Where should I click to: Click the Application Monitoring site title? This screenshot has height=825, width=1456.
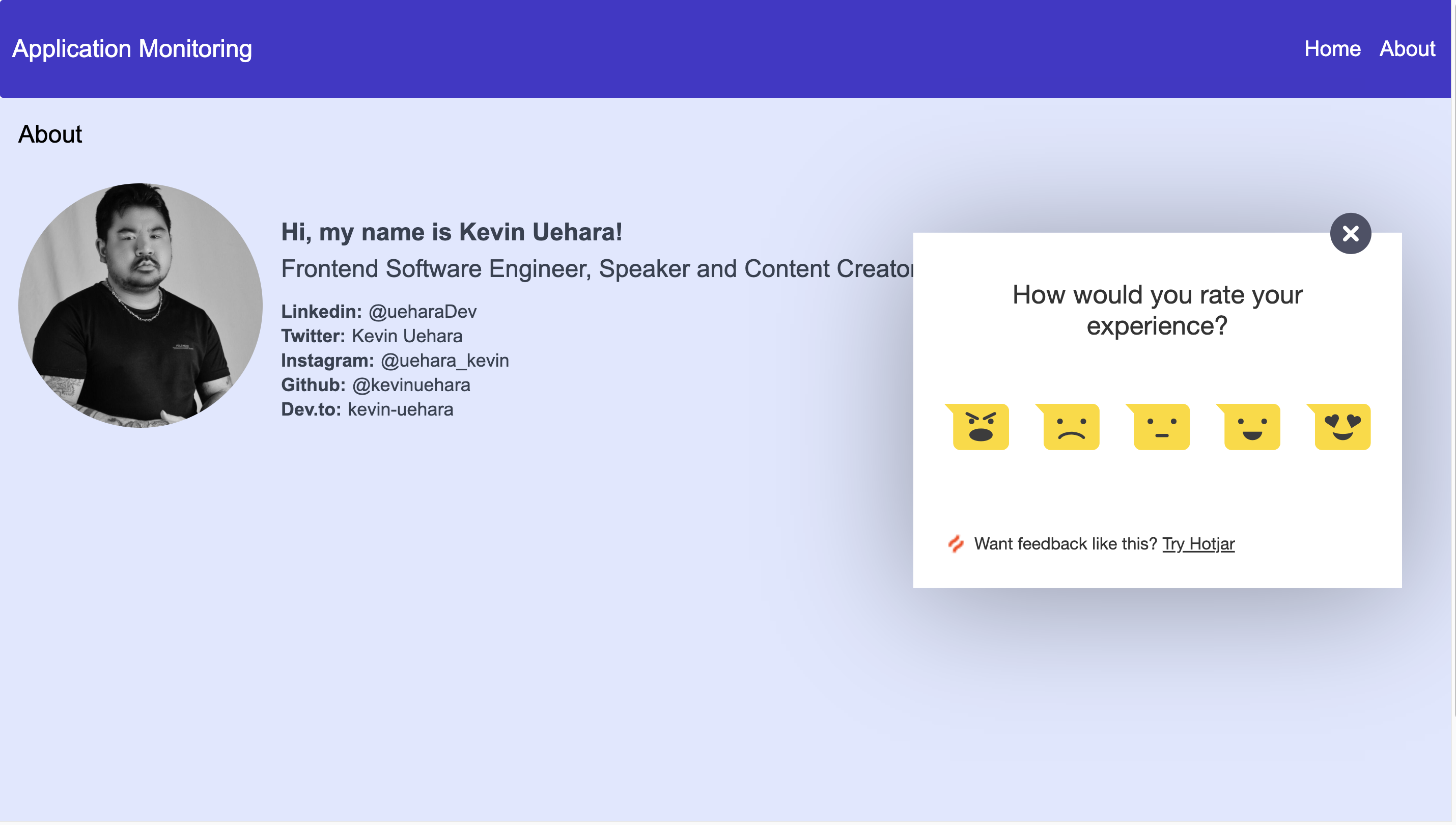132,49
